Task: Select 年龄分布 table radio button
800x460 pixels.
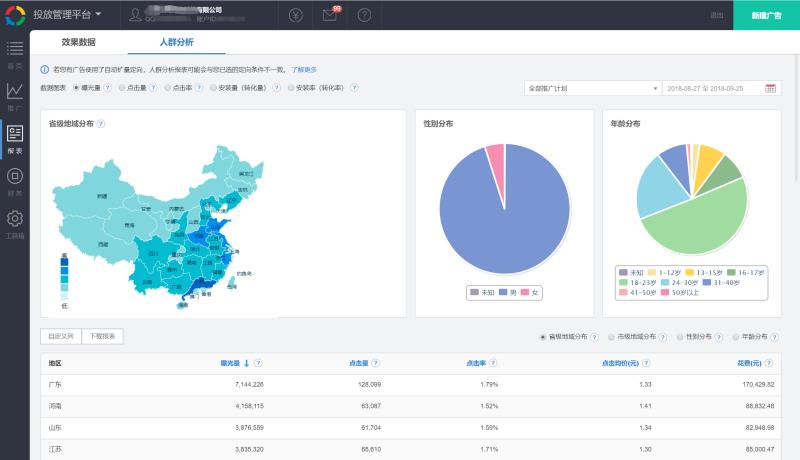Action: pyautogui.click(x=736, y=337)
